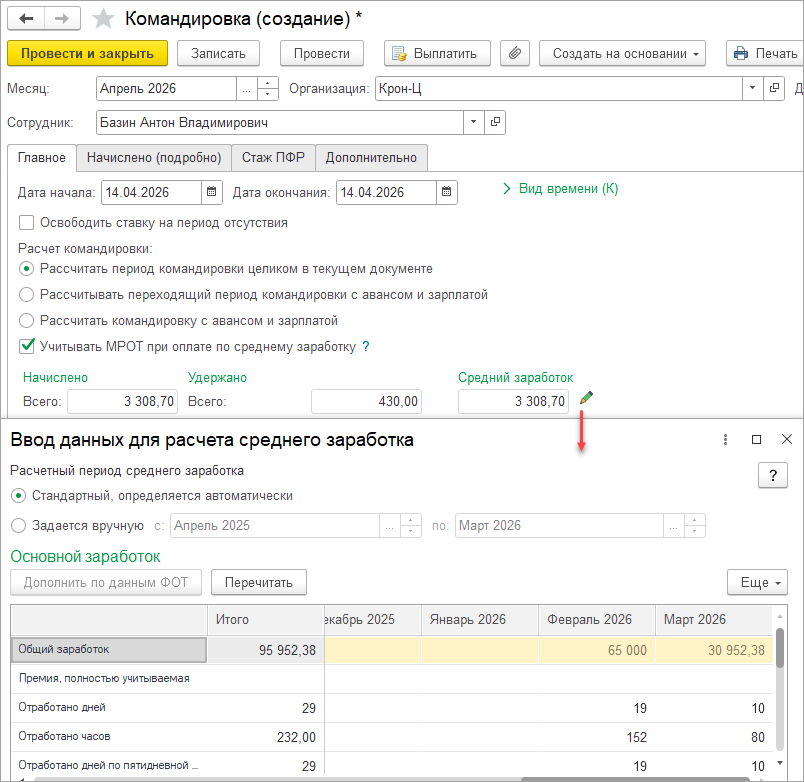
Task: Click the vertical scrollbar in earnings table
Action: click(x=780, y=687)
